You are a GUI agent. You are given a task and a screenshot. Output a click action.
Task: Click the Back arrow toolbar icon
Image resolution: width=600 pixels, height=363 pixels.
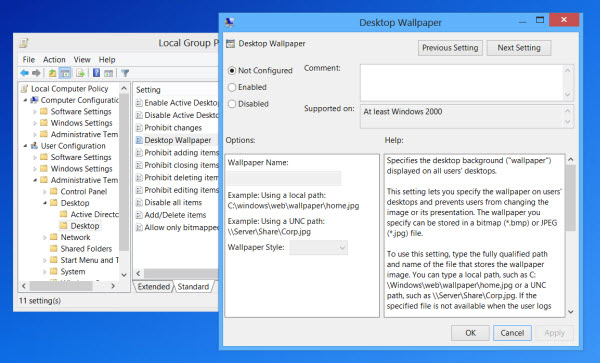(24, 73)
